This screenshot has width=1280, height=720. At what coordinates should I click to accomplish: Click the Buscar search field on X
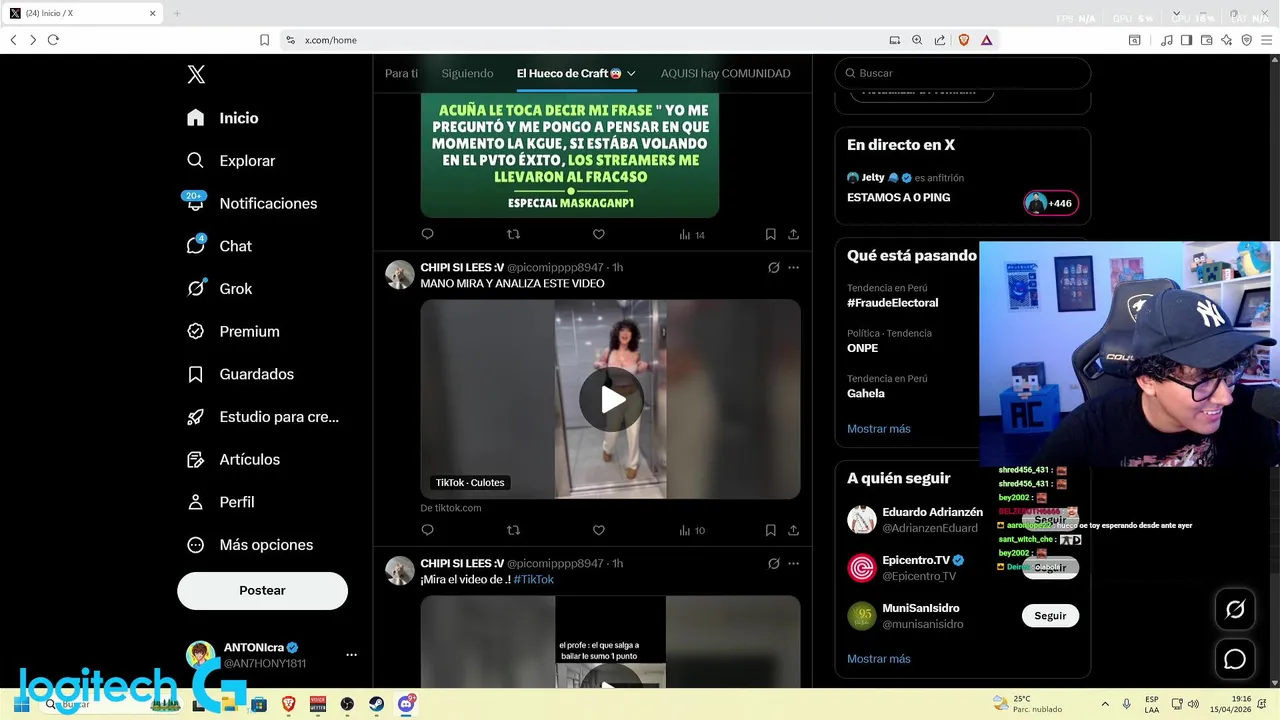963,73
